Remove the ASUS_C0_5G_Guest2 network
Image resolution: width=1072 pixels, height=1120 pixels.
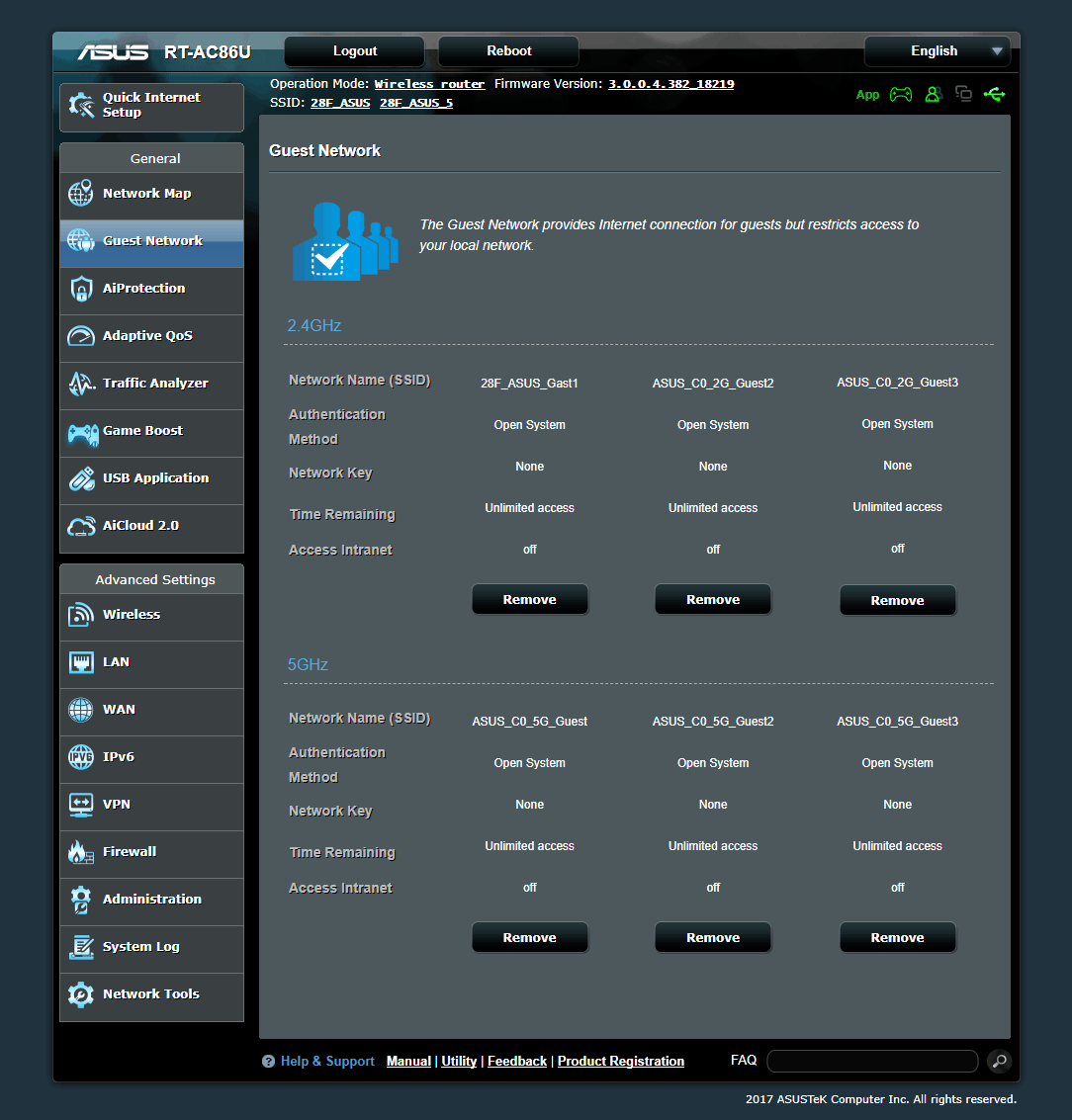pyautogui.click(x=713, y=937)
